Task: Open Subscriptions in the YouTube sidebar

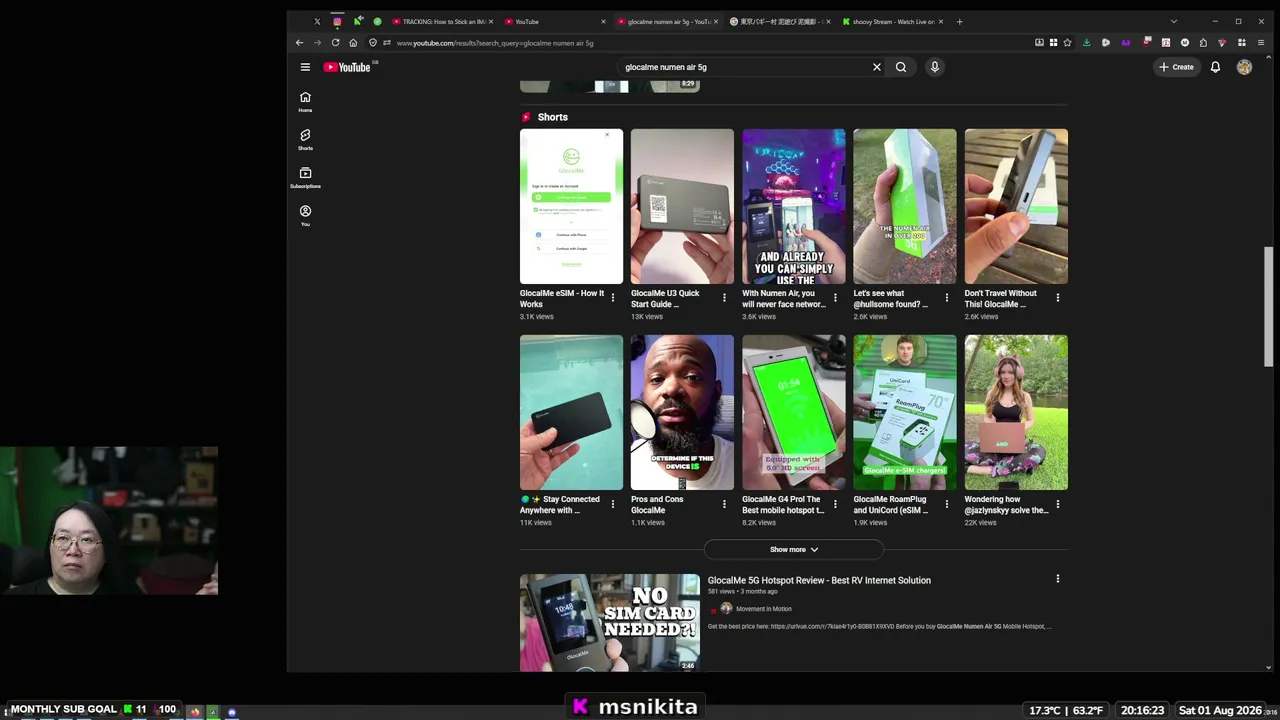Action: coord(305,177)
